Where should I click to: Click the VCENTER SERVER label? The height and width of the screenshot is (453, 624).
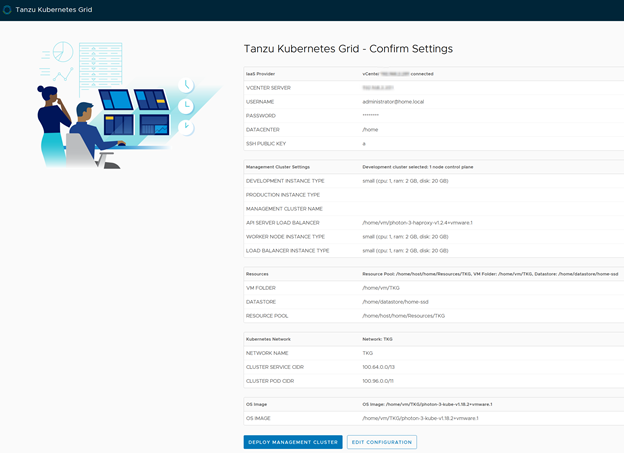[x=268, y=88]
